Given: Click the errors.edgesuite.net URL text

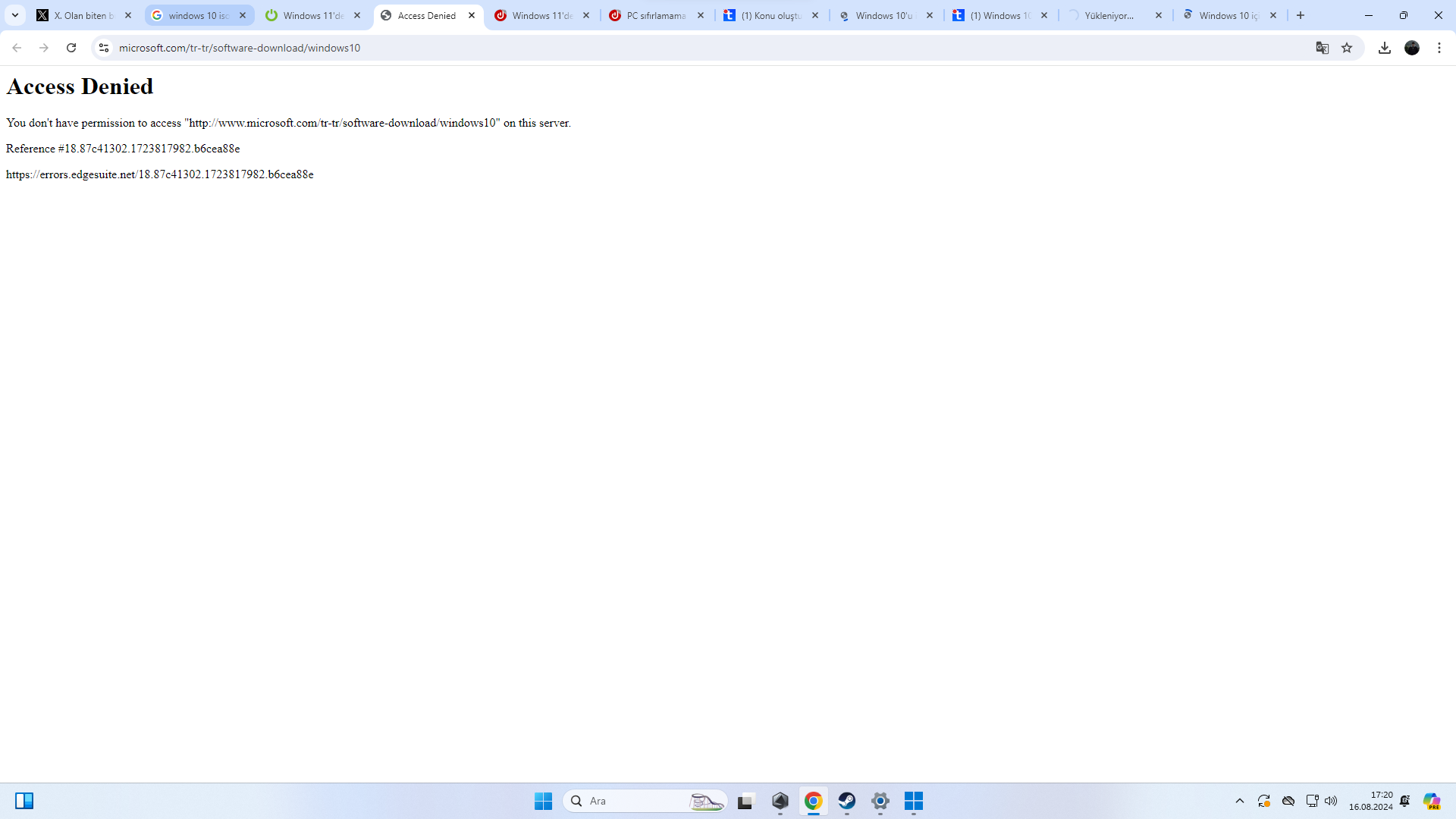Looking at the screenshot, I should pyautogui.click(x=160, y=174).
